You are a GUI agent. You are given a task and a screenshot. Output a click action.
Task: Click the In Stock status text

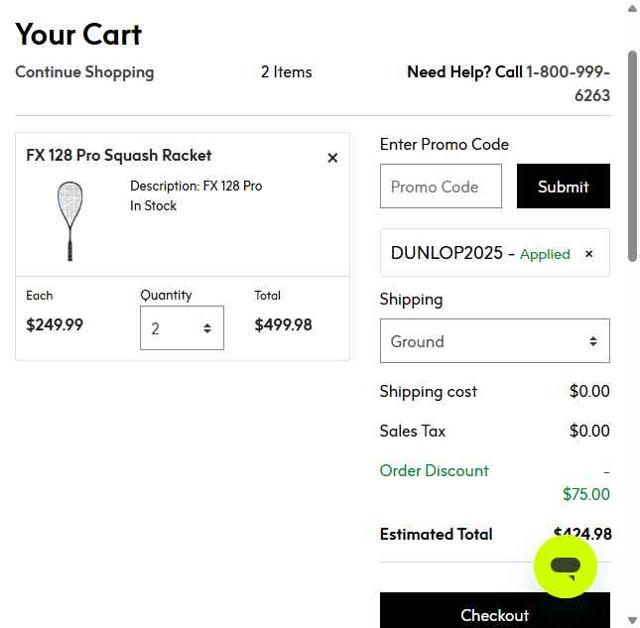[x=153, y=206]
